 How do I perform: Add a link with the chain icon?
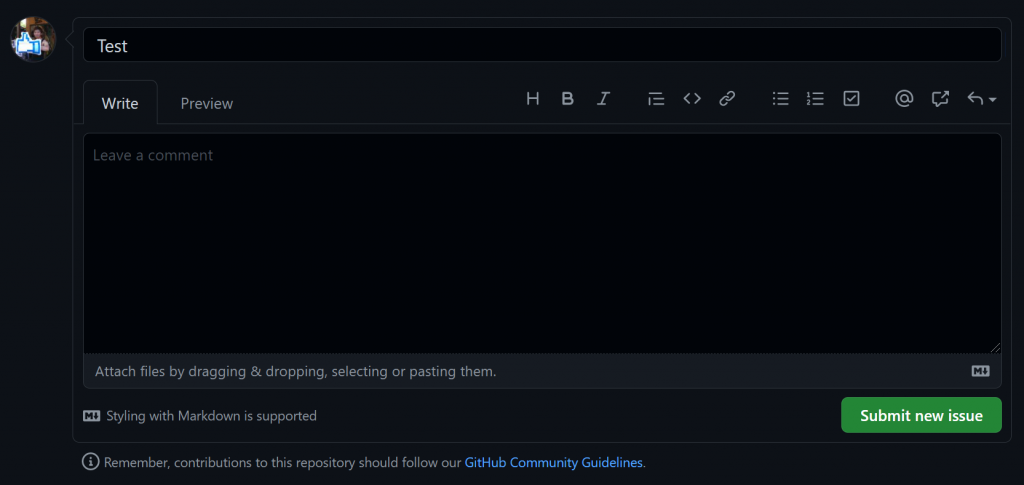[x=727, y=98]
